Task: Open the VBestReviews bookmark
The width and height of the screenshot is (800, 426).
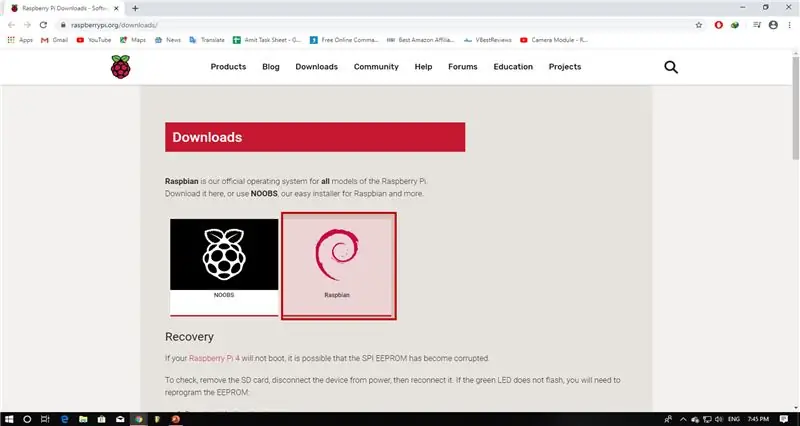Action: click(488, 40)
